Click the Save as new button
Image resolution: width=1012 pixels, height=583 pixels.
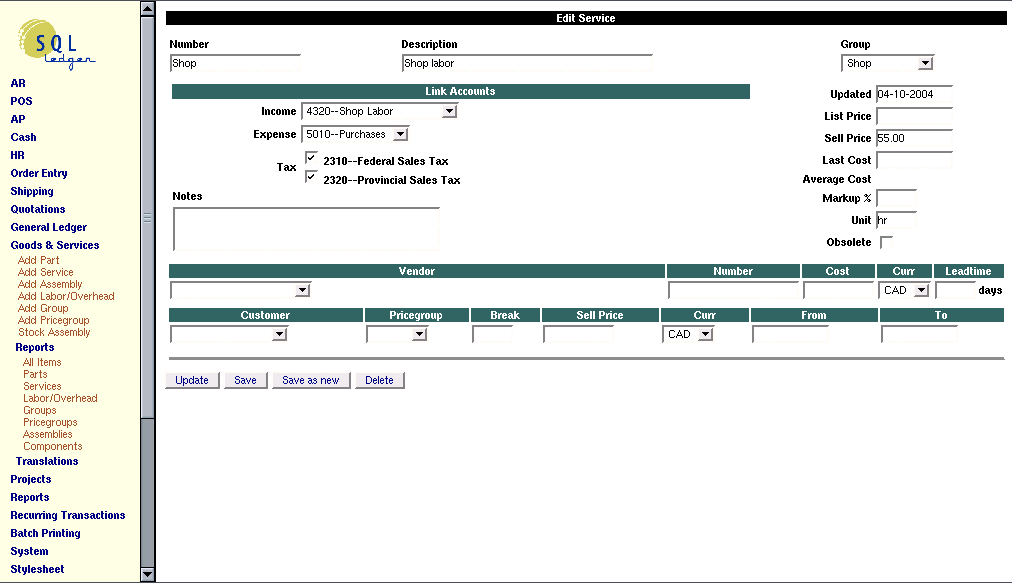click(313, 380)
